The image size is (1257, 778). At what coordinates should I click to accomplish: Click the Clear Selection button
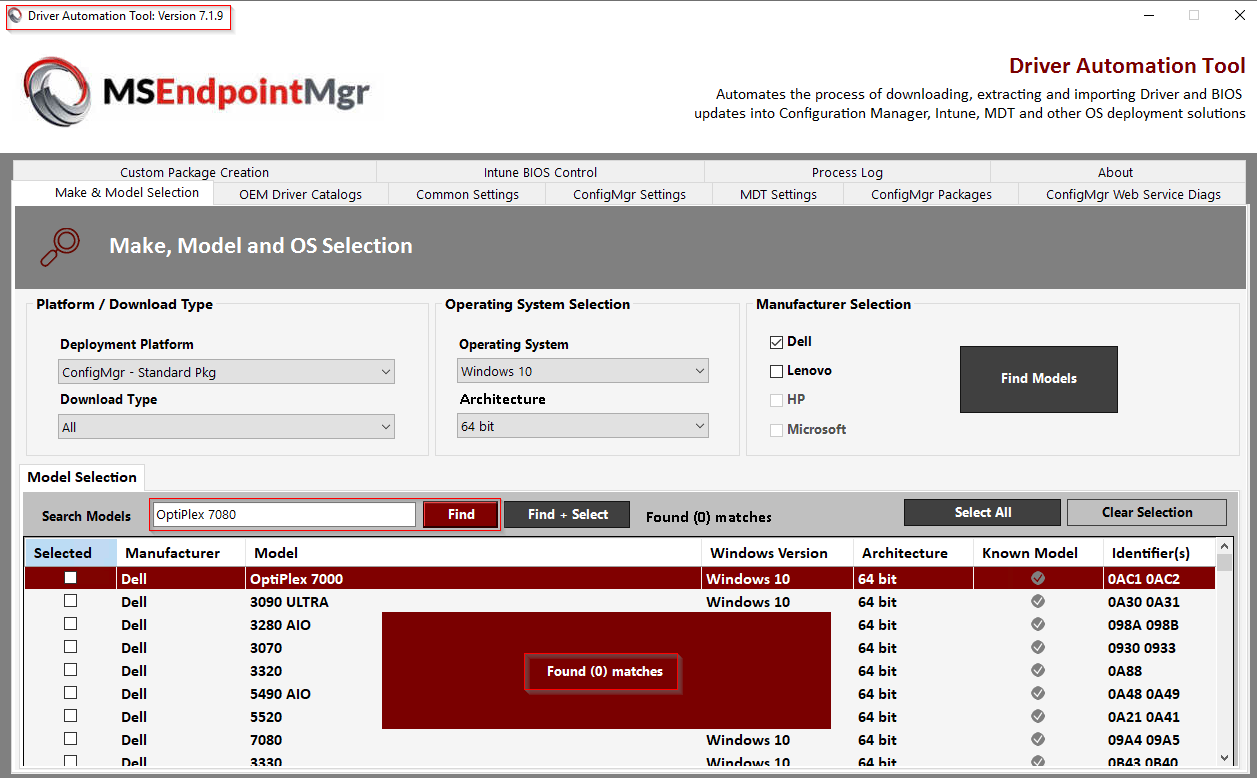[x=1147, y=512]
